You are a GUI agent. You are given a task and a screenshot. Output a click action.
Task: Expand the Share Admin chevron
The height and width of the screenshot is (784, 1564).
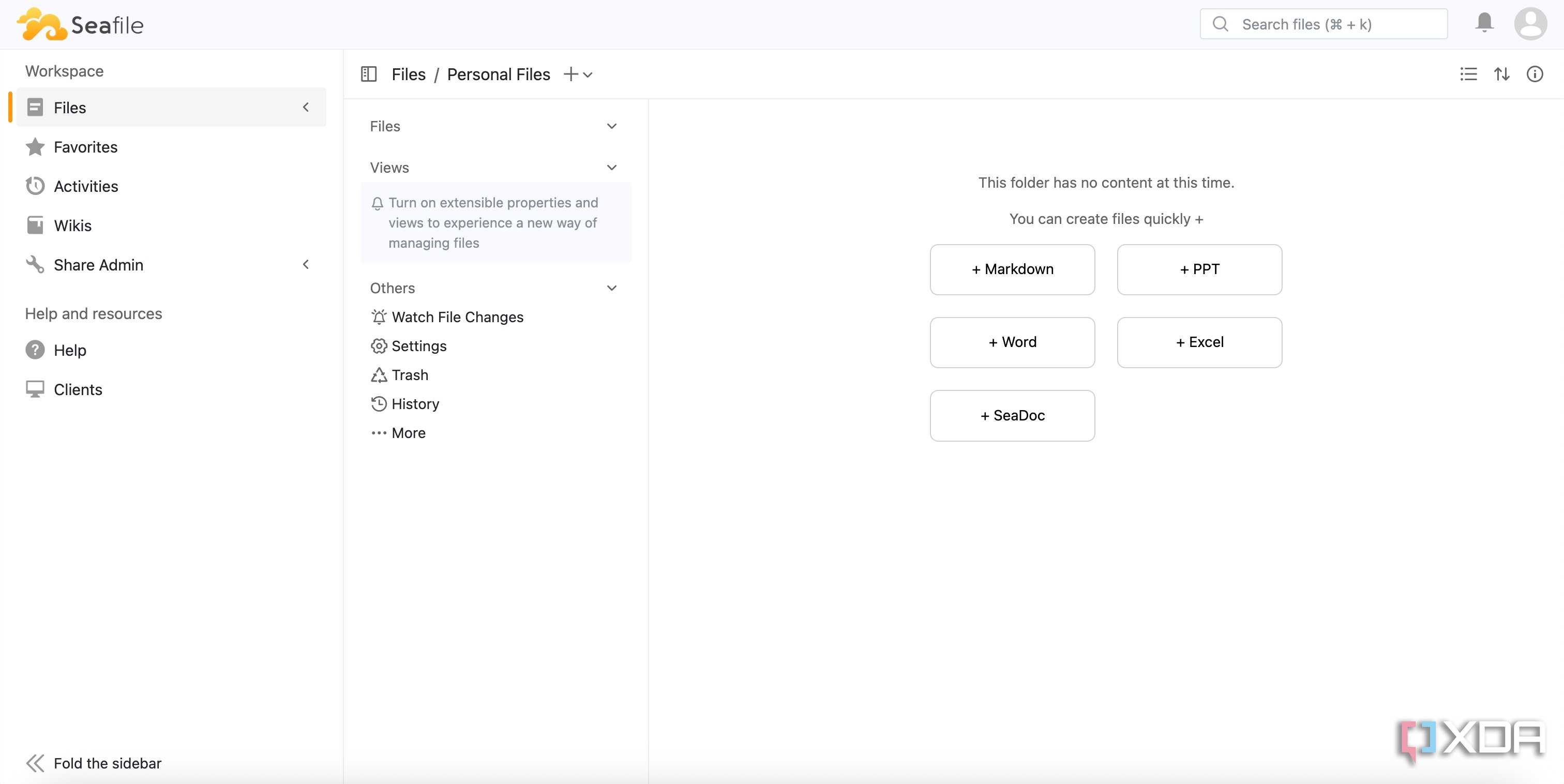click(x=306, y=264)
